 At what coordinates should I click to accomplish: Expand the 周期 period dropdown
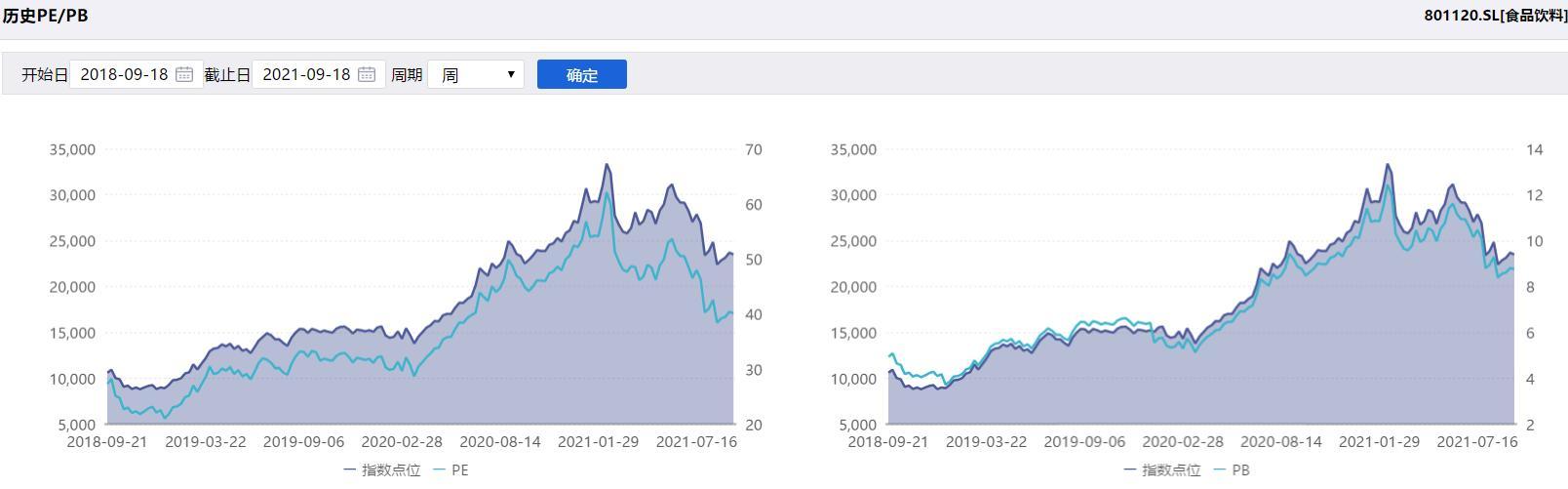[476, 74]
